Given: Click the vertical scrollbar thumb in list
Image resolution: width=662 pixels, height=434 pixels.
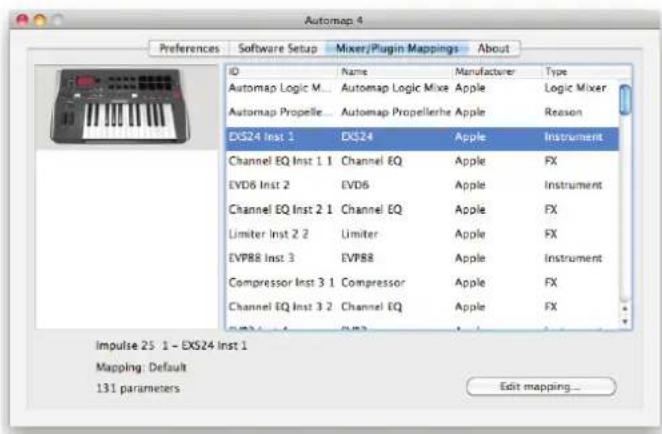Looking at the screenshot, I should (625, 100).
